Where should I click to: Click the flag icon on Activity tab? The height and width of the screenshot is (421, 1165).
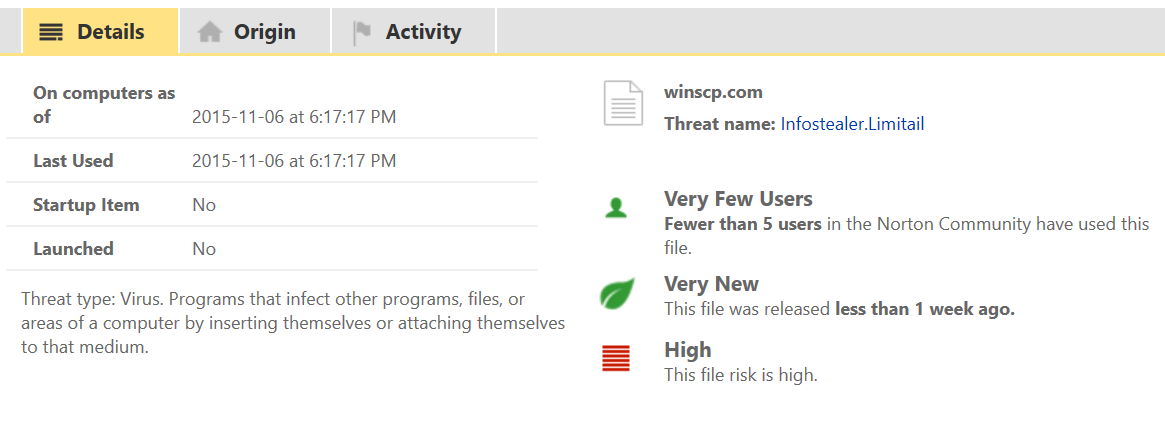pyautogui.click(x=361, y=33)
